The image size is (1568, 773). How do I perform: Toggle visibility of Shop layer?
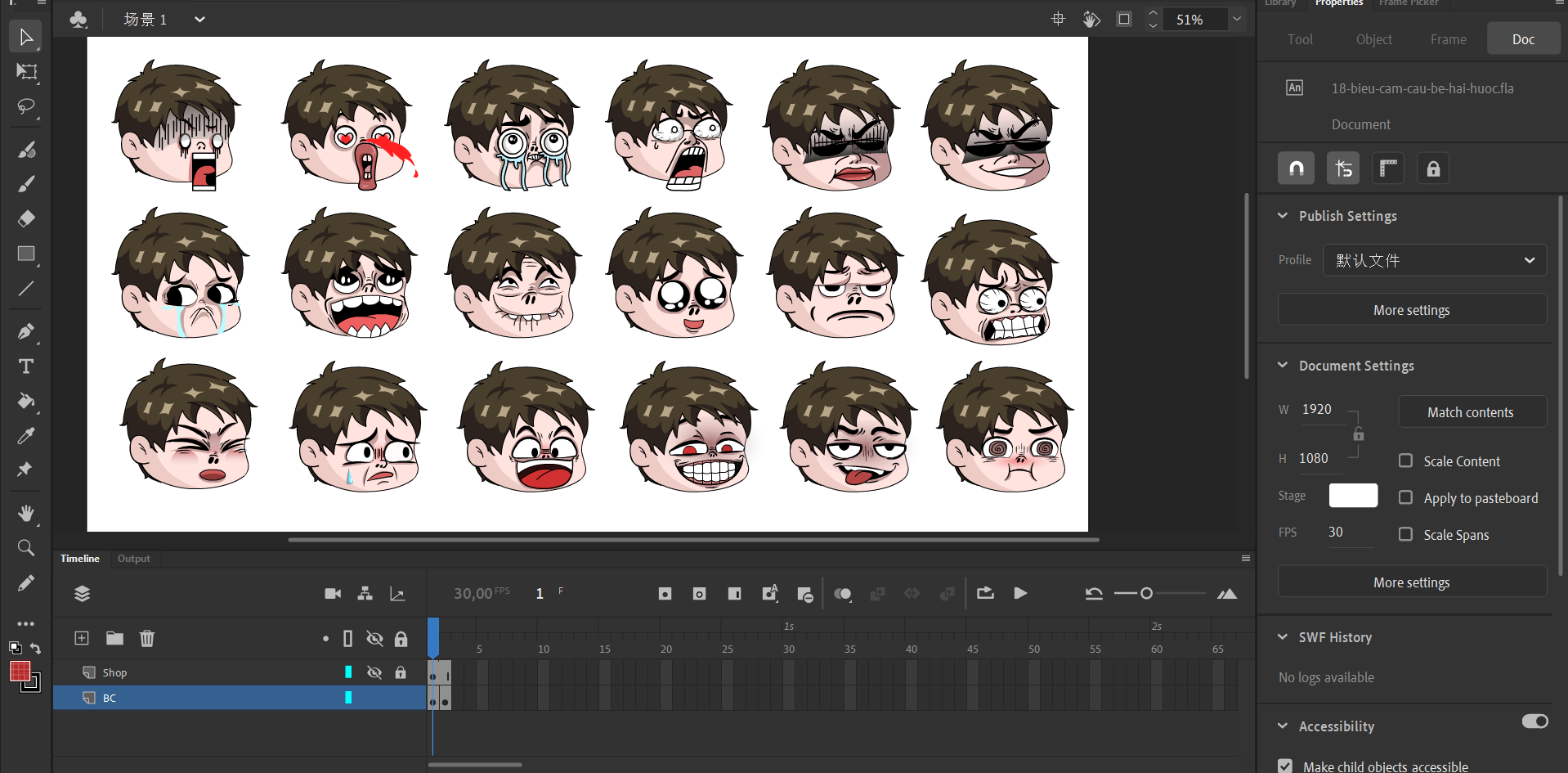pyautogui.click(x=374, y=672)
